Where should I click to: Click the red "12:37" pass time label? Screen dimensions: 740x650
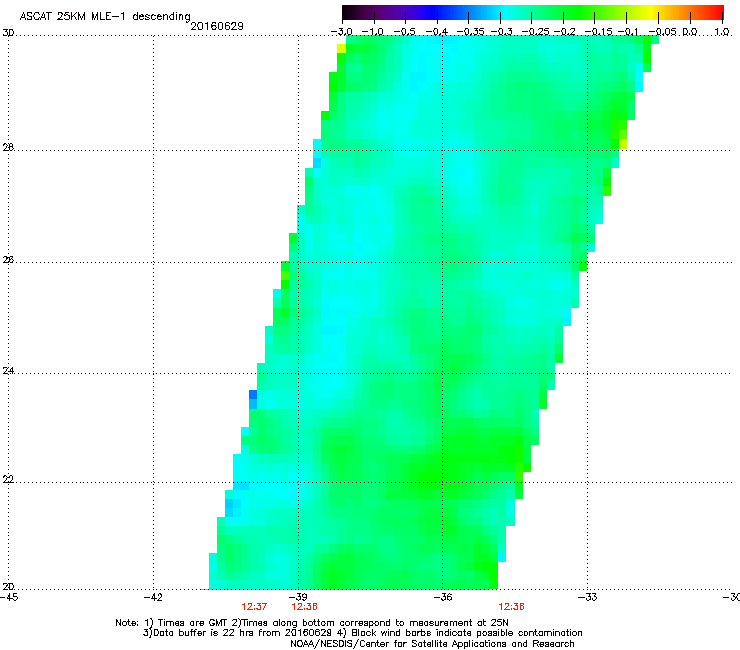pos(254,607)
